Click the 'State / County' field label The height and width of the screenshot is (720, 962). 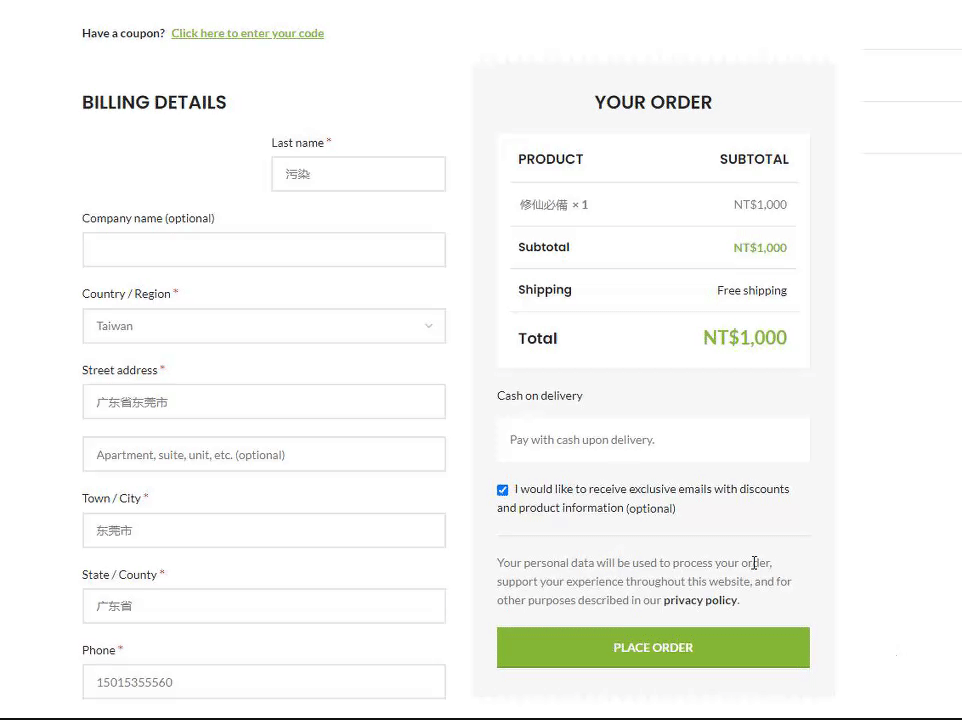click(119, 575)
